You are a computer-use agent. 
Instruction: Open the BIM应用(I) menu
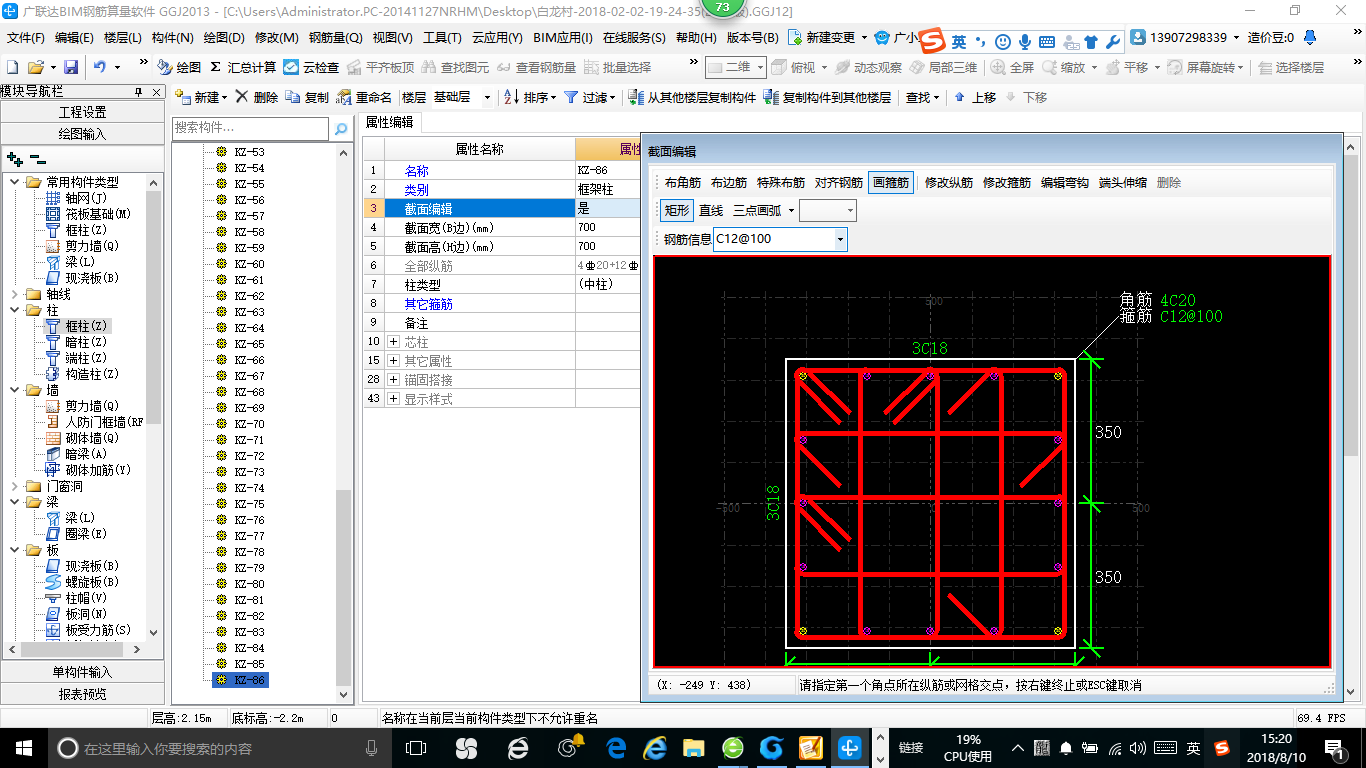point(563,38)
